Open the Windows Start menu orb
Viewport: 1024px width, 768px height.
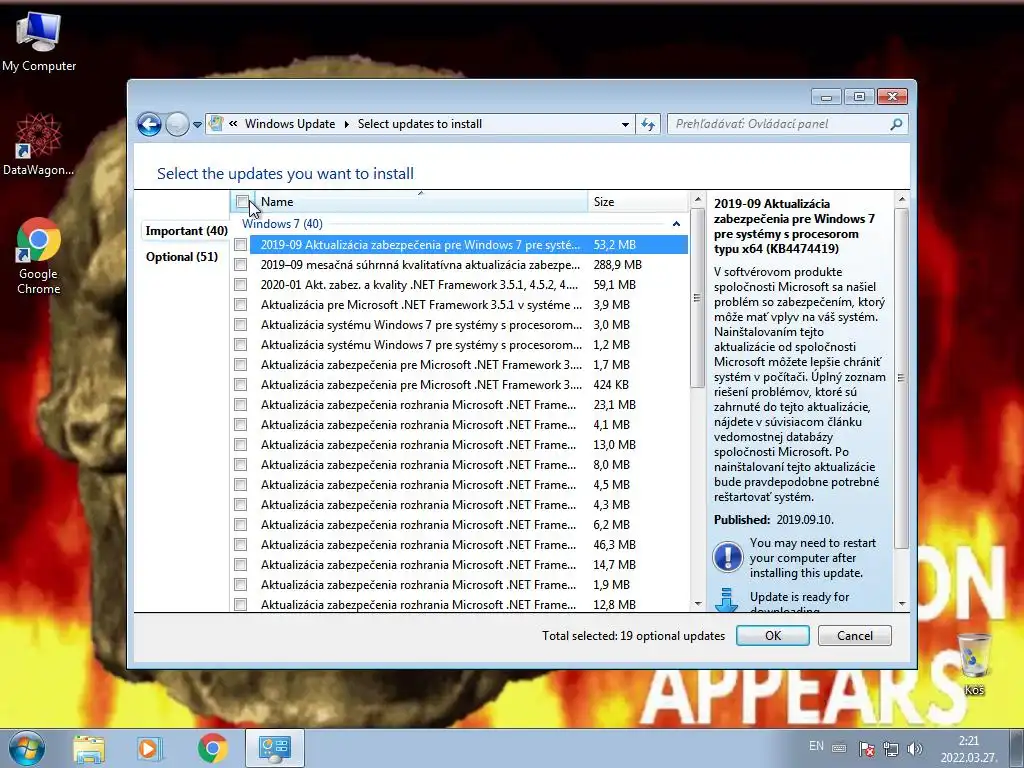click(x=27, y=748)
